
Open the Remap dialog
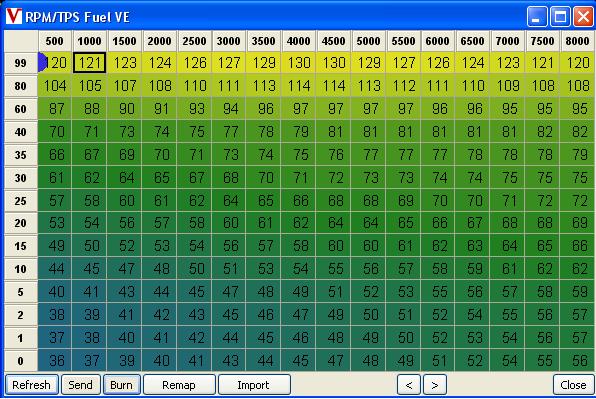coord(179,385)
